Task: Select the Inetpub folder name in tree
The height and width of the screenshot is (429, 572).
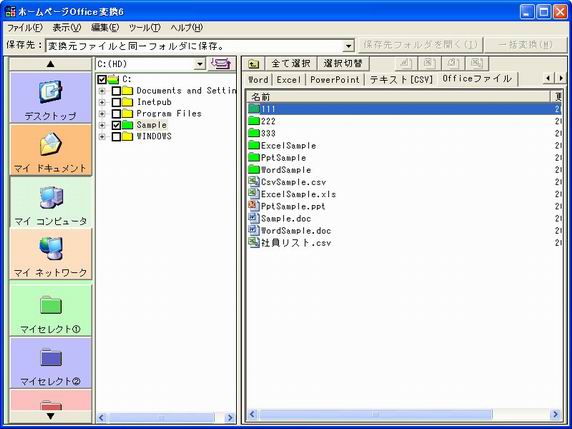Action: [x=154, y=102]
